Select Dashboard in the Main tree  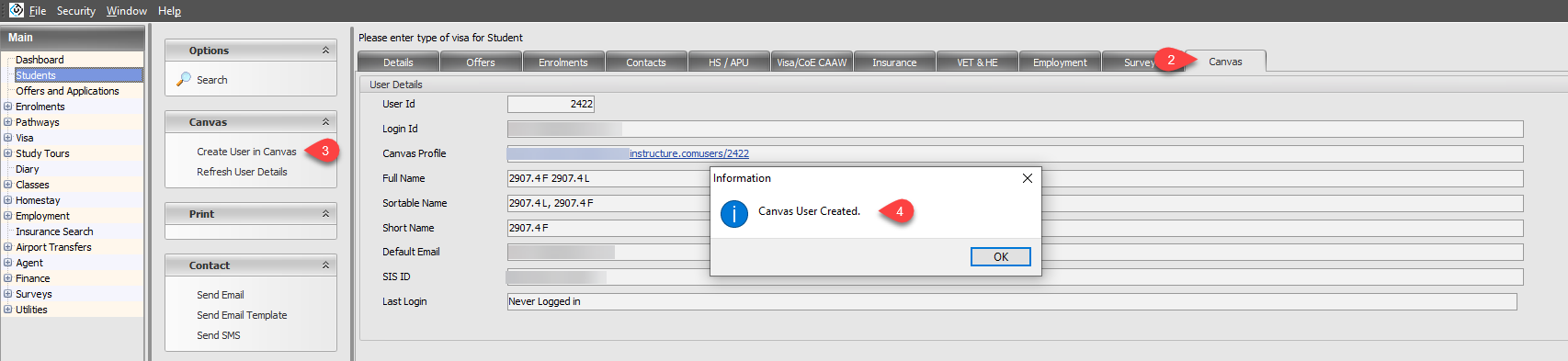40,60
